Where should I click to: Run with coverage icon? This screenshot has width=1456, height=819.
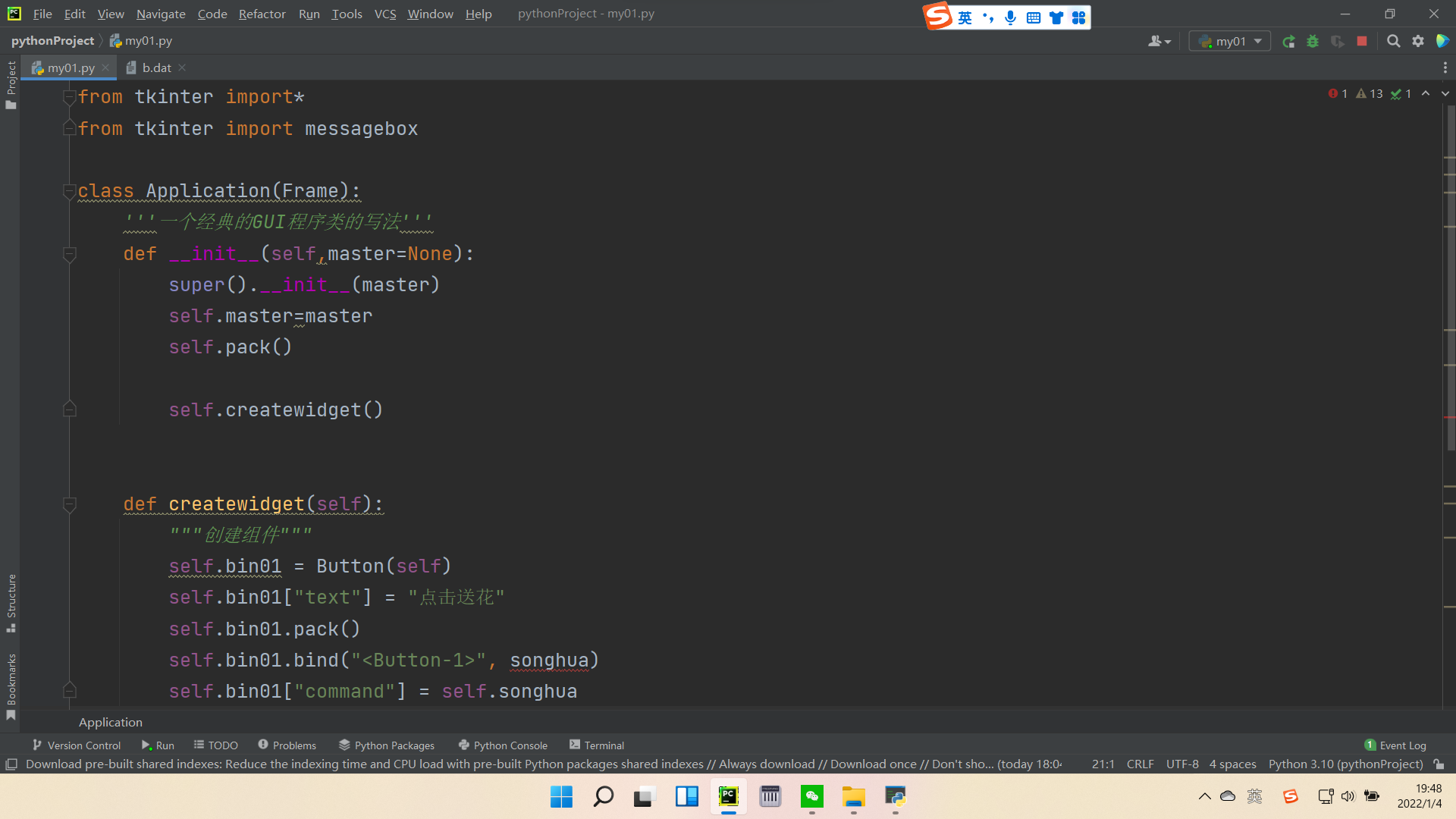coord(1338,42)
